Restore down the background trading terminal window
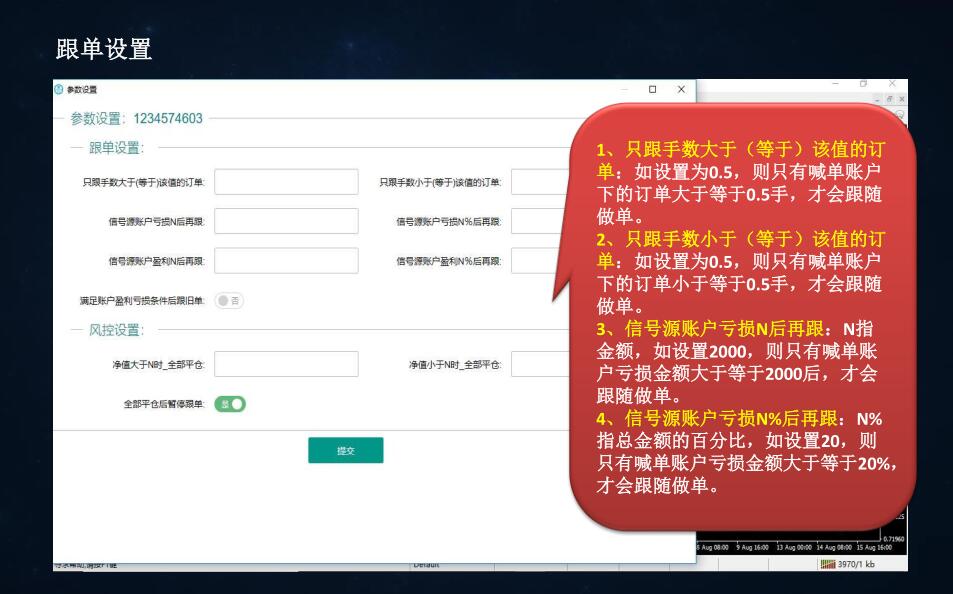Viewport: 953px width, 594px height. point(865,84)
